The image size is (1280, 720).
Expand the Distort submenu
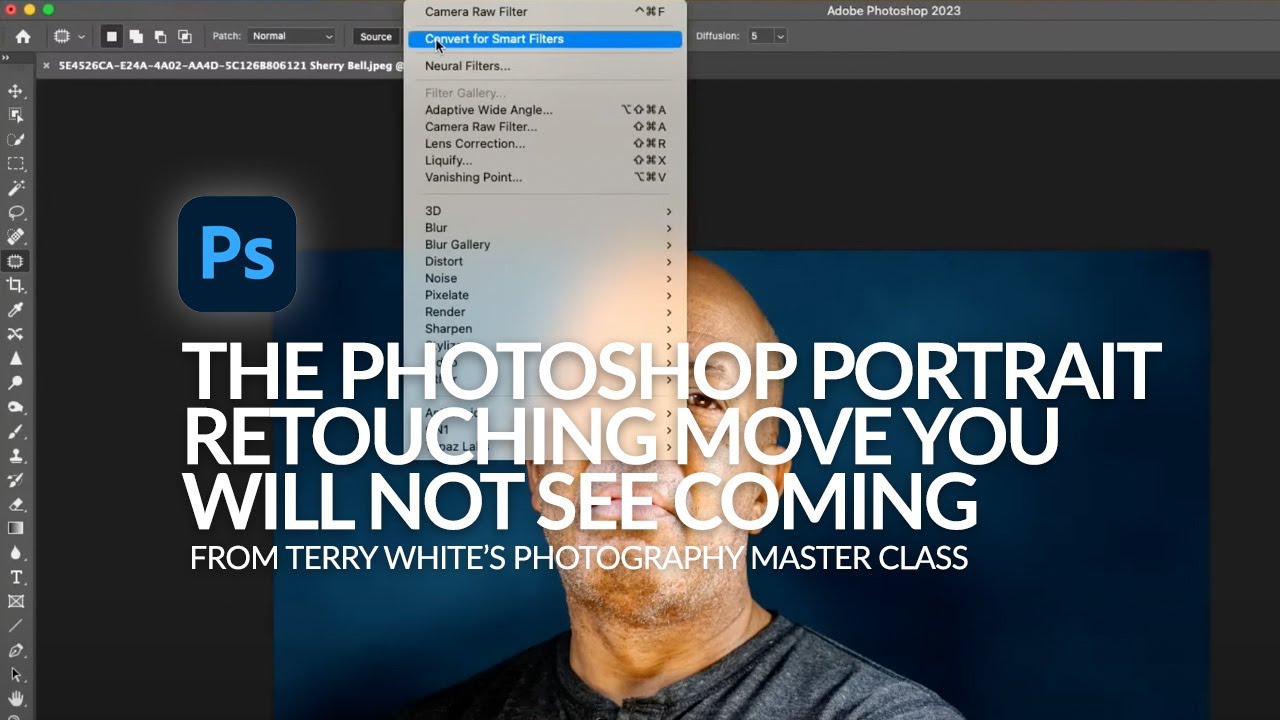(545, 261)
